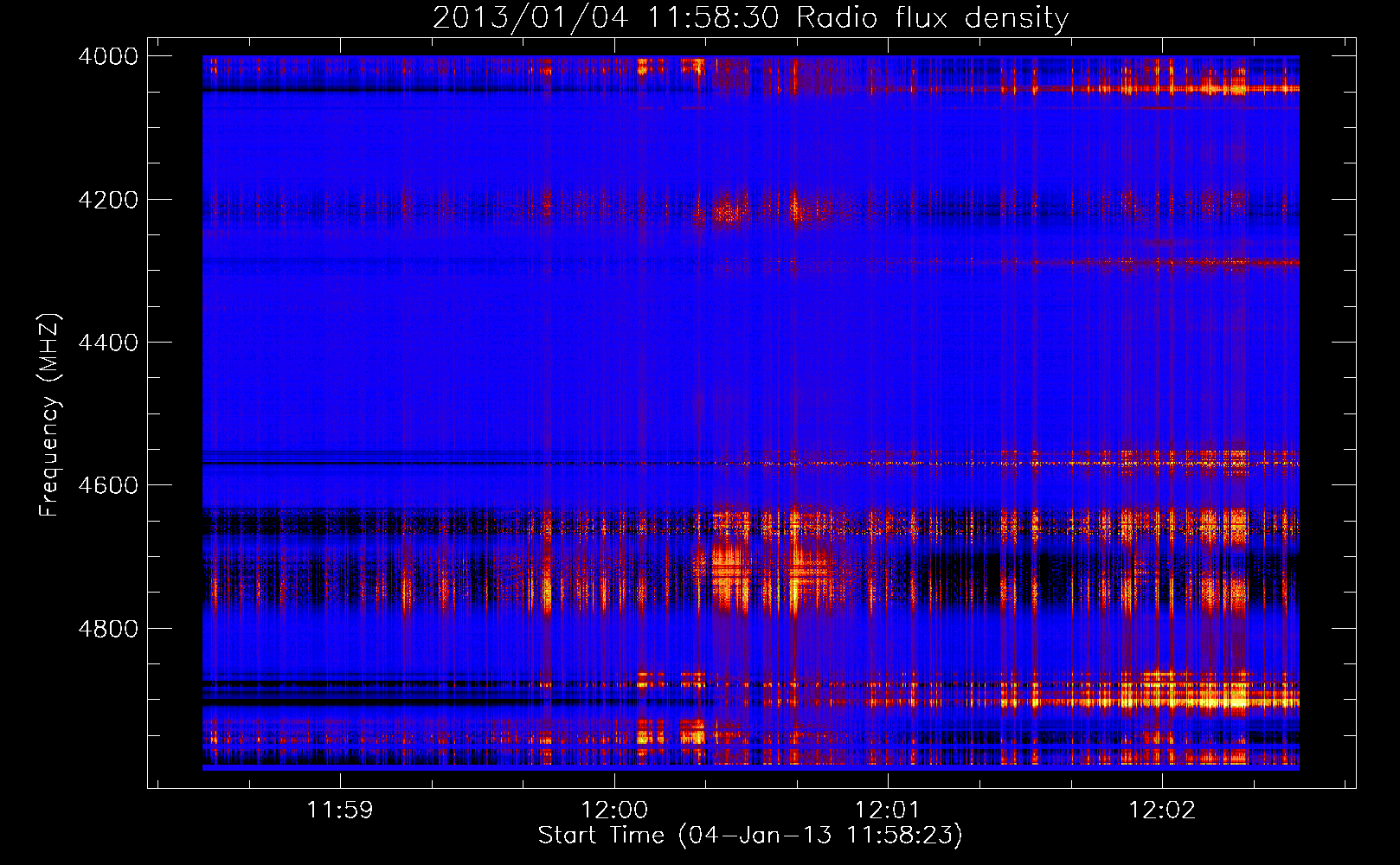Click the 11:59 time axis label

pos(340,811)
